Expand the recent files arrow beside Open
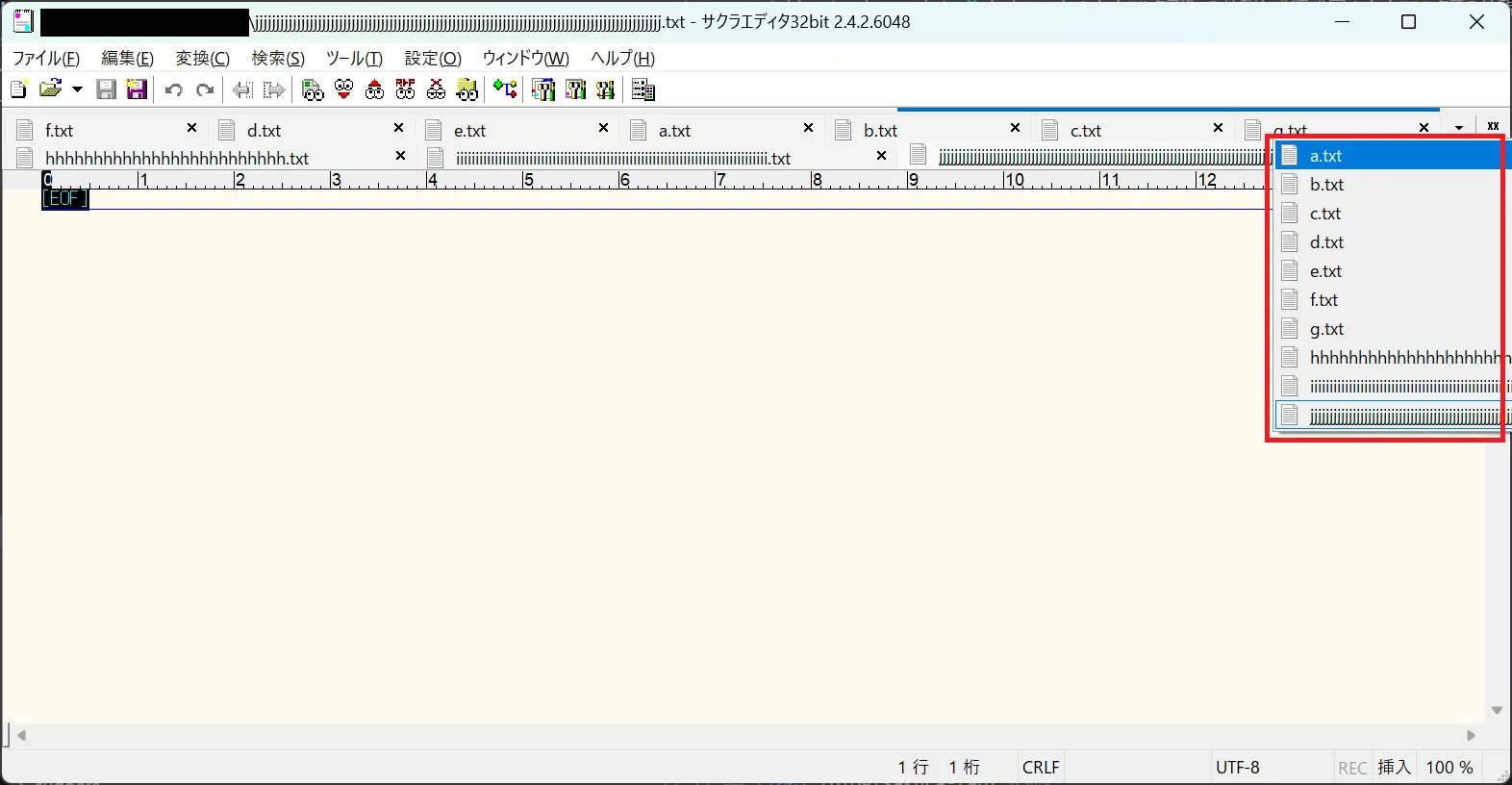Screen dimensions: 1512x785 [x=77, y=89]
